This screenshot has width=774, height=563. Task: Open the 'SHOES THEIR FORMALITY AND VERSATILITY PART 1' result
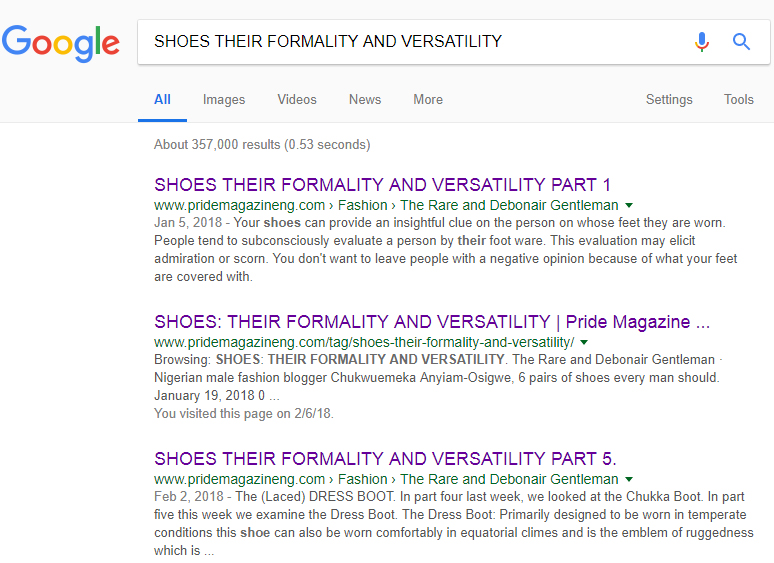382,185
